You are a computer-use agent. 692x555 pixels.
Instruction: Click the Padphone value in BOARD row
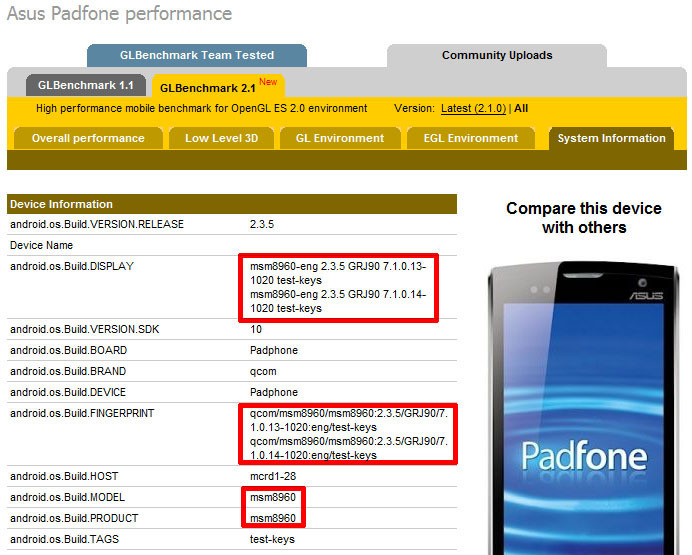(x=274, y=351)
